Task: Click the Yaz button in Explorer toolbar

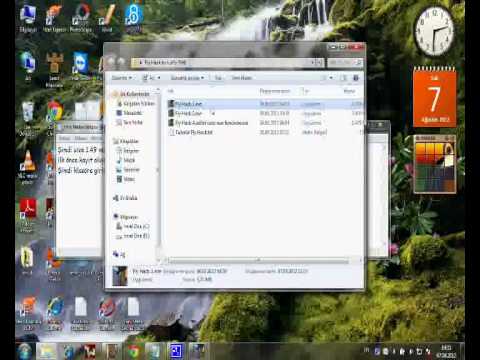Action: coord(218,78)
